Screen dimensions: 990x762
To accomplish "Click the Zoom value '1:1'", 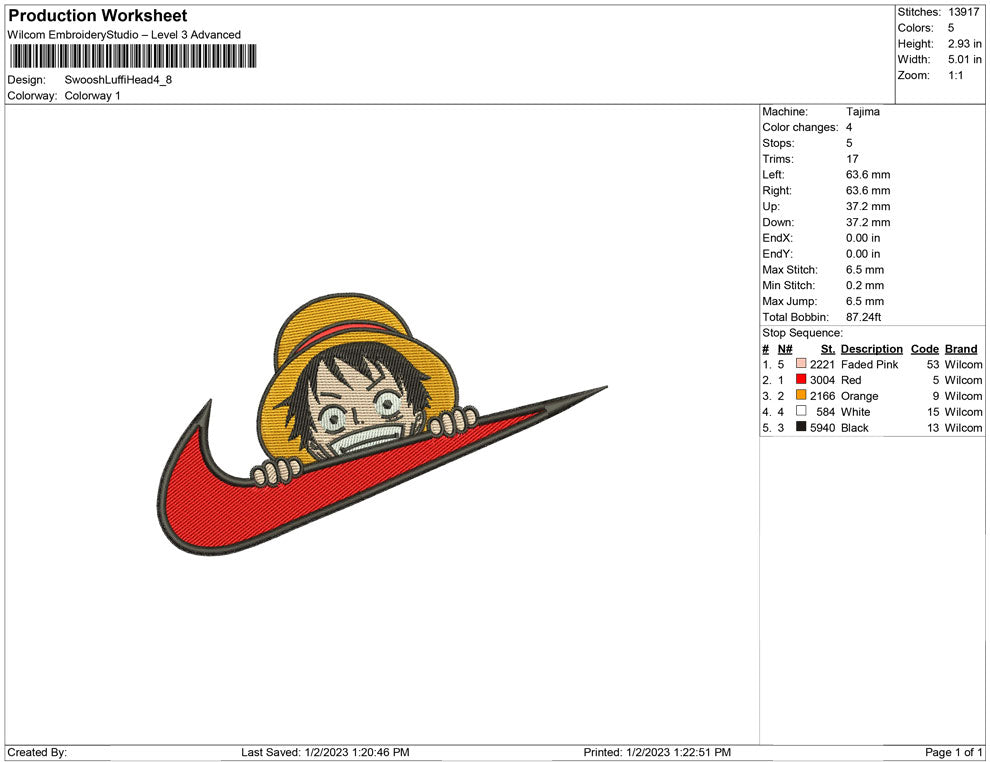I will tap(955, 75).
